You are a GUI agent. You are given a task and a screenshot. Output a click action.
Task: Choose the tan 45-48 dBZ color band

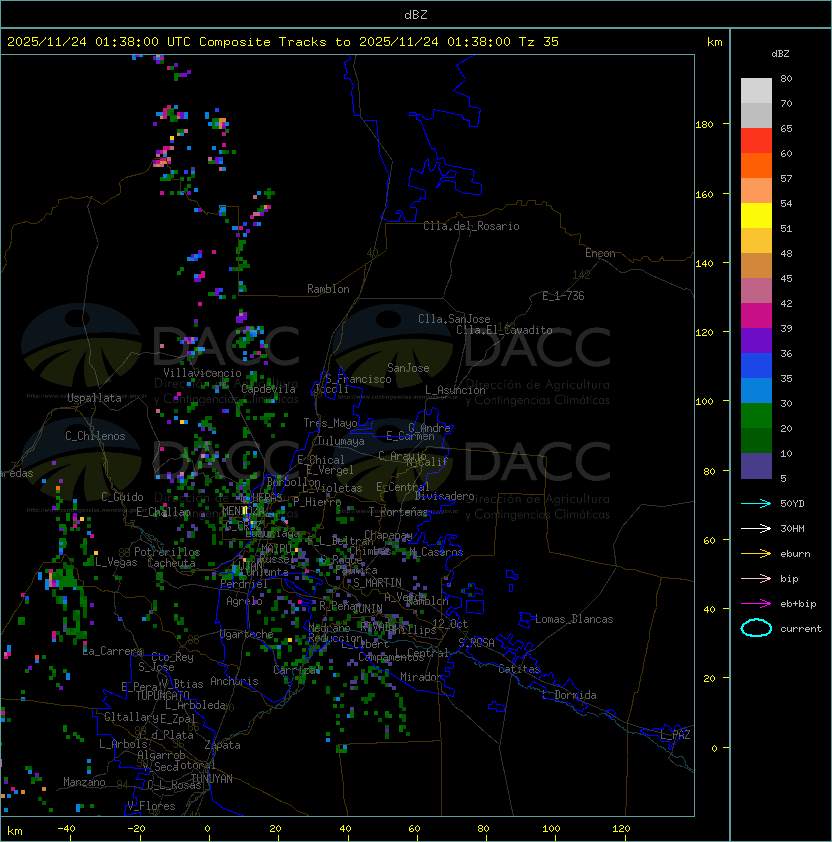pos(756,265)
